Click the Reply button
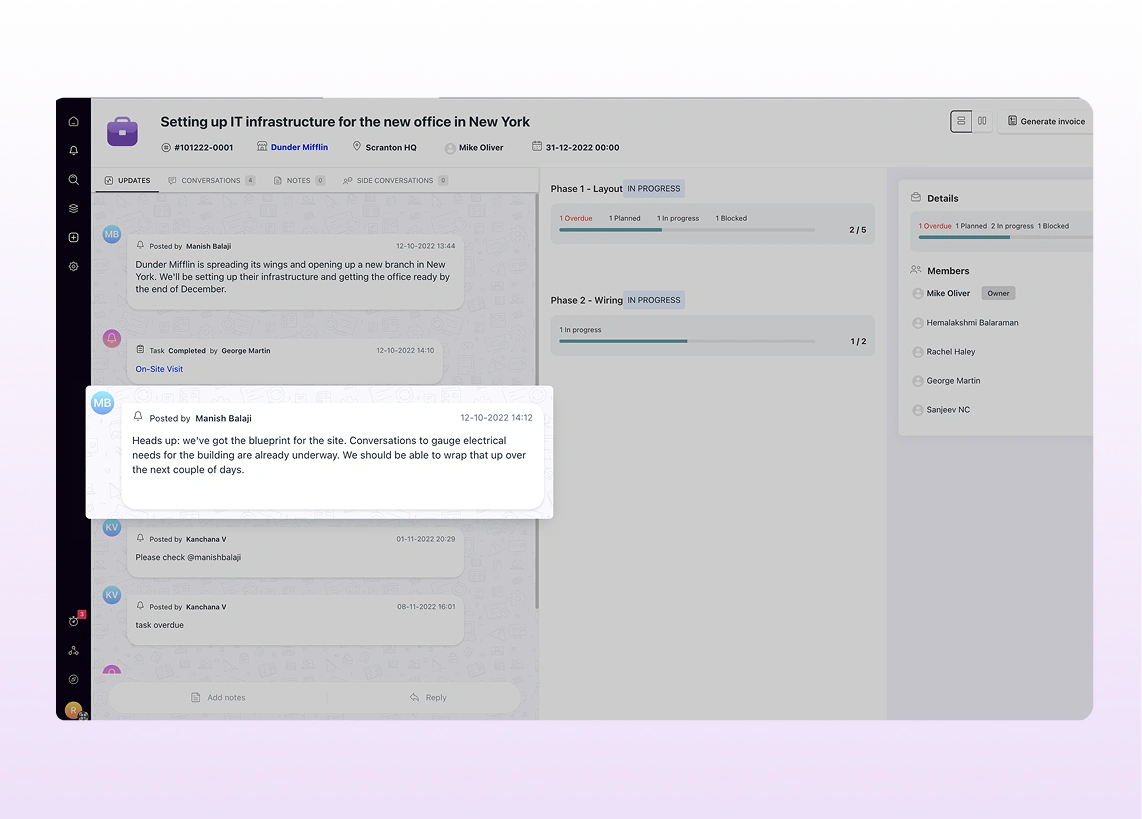This screenshot has height=819, width=1142. 428,698
